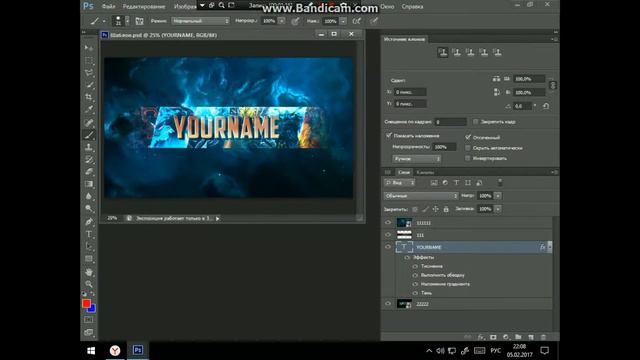Select the Path Selection tool
Screen dimensions: 640x360
89,246
